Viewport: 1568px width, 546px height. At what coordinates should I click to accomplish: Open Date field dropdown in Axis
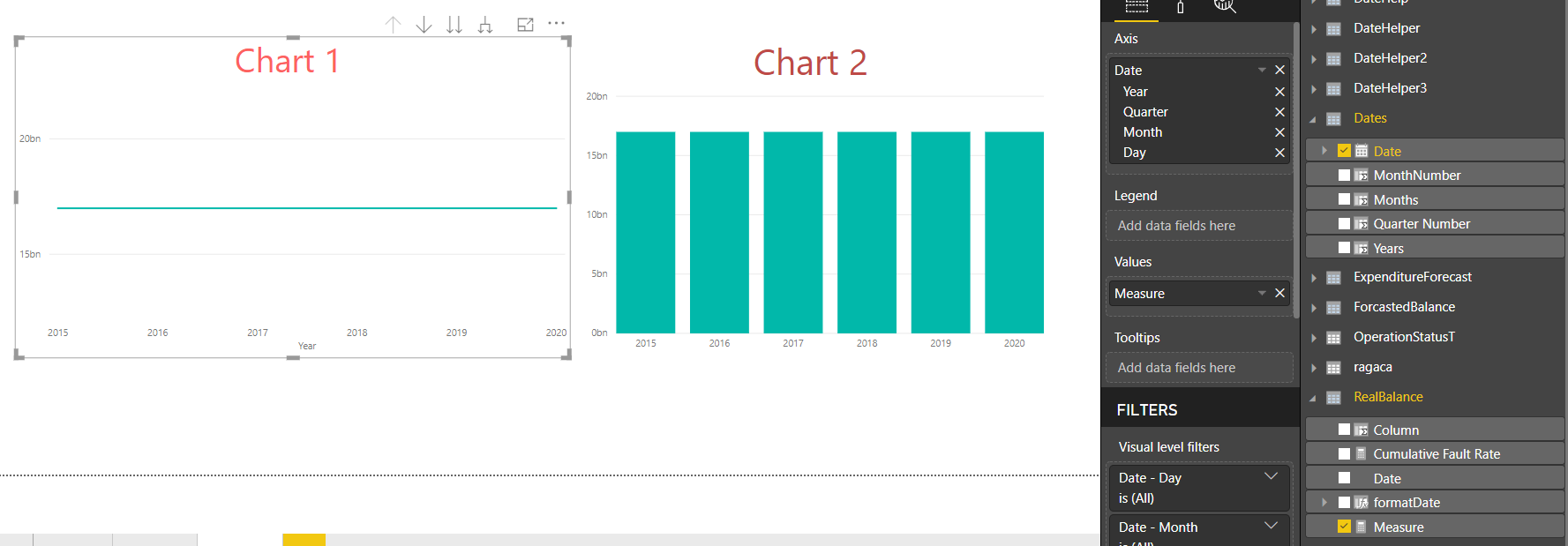[1262, 70]
